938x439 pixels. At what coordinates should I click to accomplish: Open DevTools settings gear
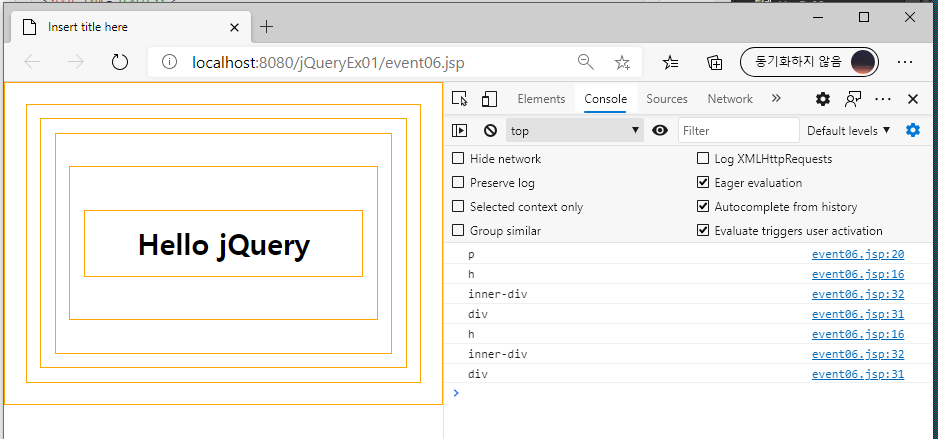coord(823,99)
